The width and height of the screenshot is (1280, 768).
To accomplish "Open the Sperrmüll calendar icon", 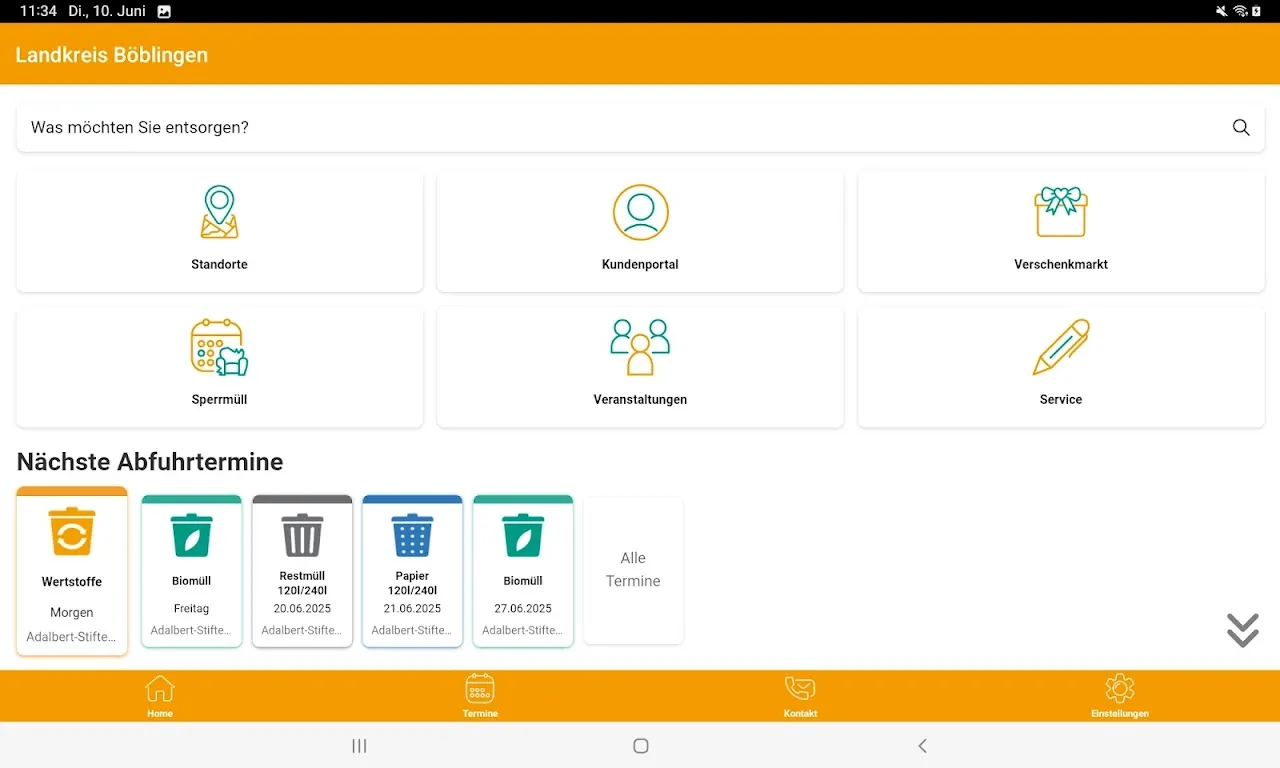I will [219, 347].
